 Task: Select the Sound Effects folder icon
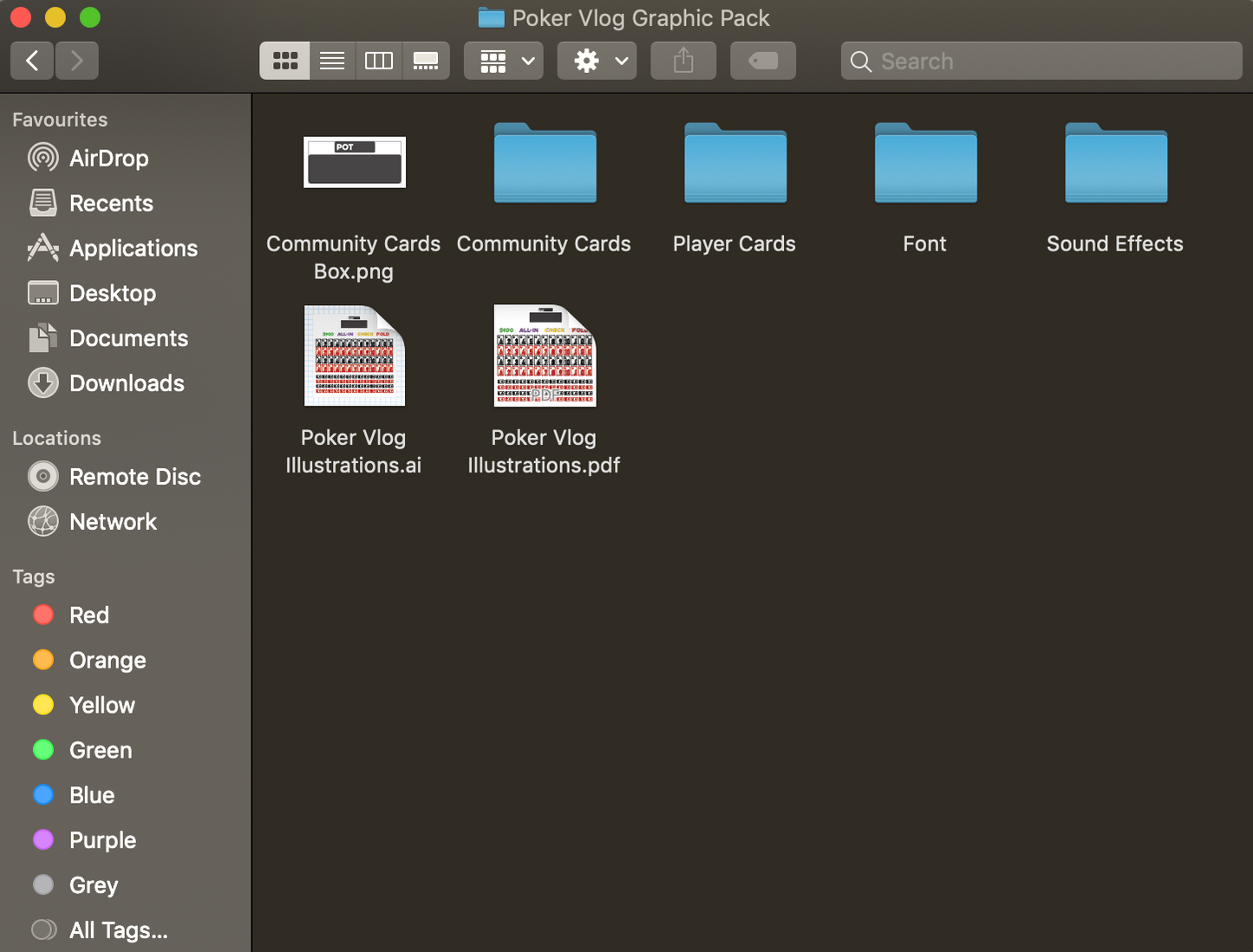tap(1116, 163)
